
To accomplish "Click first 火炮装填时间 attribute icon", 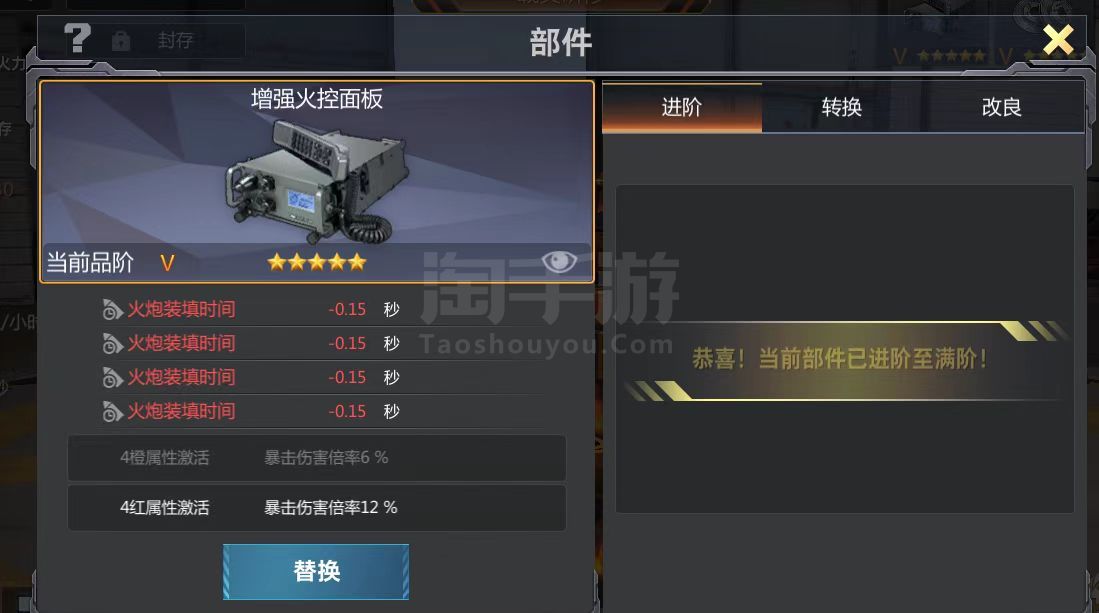I will point(112,309).
